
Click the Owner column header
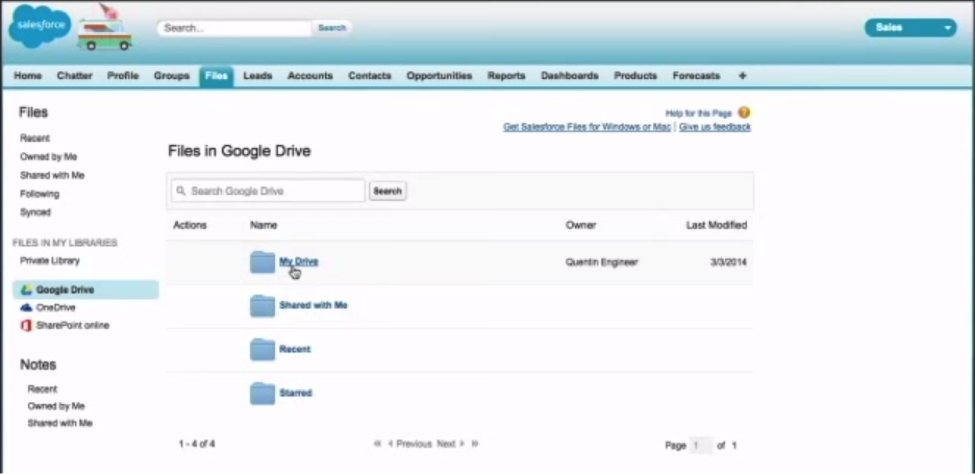pyautogui.click(x=581, y=225)
